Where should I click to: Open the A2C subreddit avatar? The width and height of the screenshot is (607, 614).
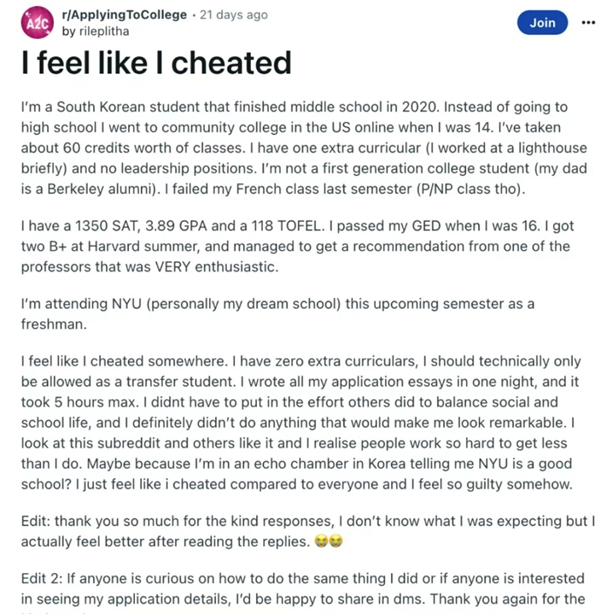coord(37,22)
